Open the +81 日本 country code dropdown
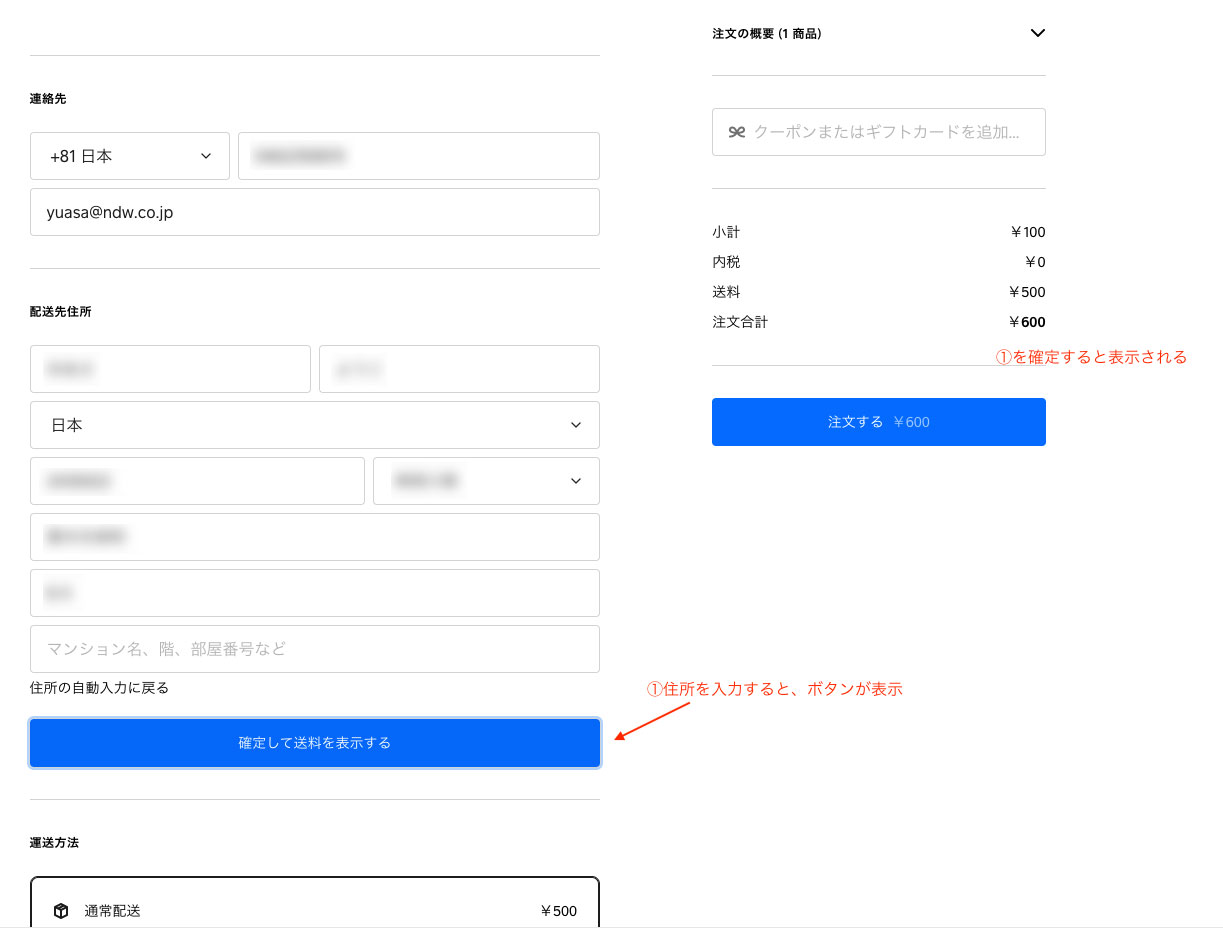The width and height of the screenshot is (1223, 928). pos(130,156)
